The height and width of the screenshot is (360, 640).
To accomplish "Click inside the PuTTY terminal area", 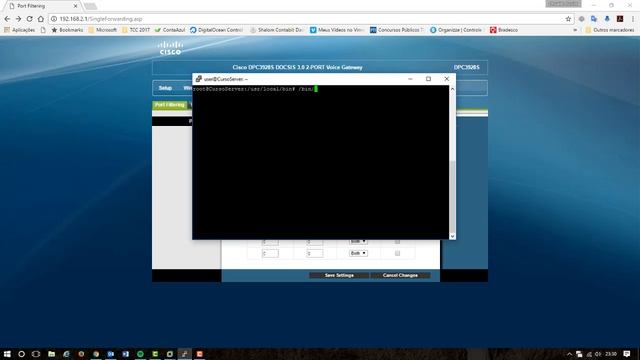I will click(x=320, y=163).
